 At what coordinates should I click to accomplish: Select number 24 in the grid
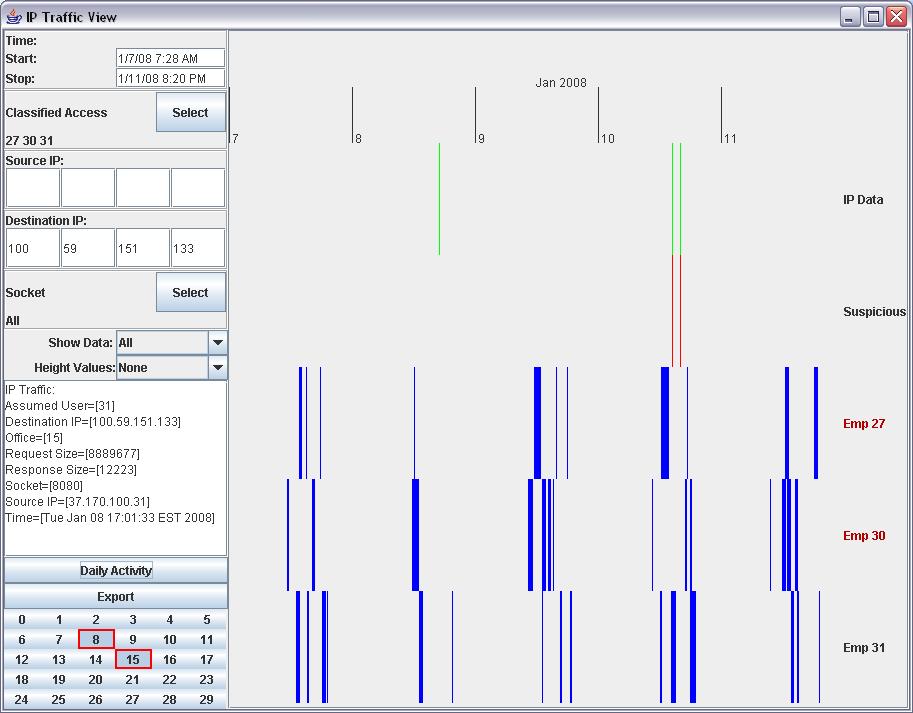click(x=22, y=699)
